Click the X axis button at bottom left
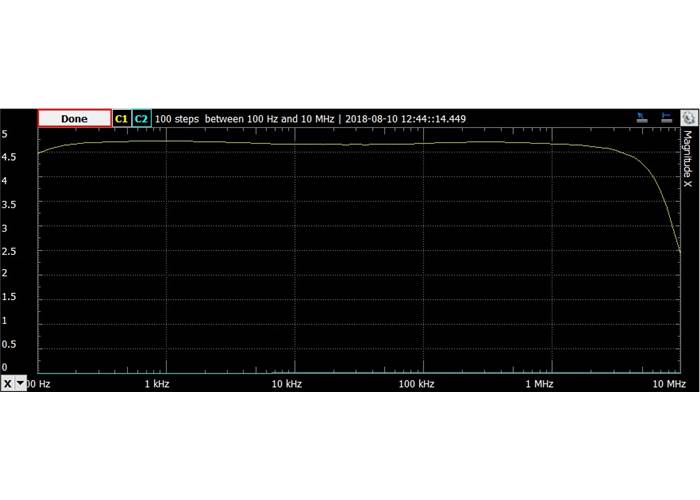700x500 pixels. [x=8, y=383]
